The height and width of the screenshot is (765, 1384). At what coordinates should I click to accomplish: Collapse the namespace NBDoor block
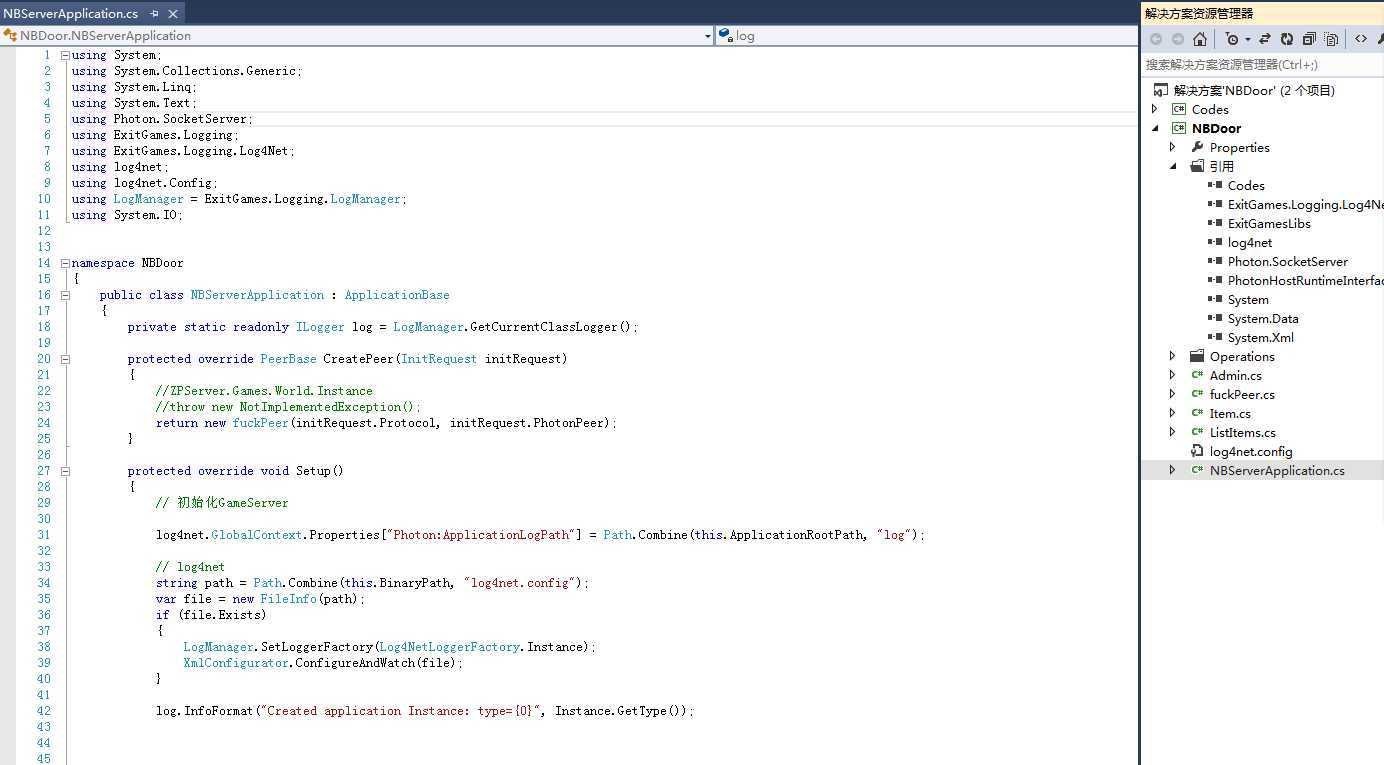pos(65,263)
